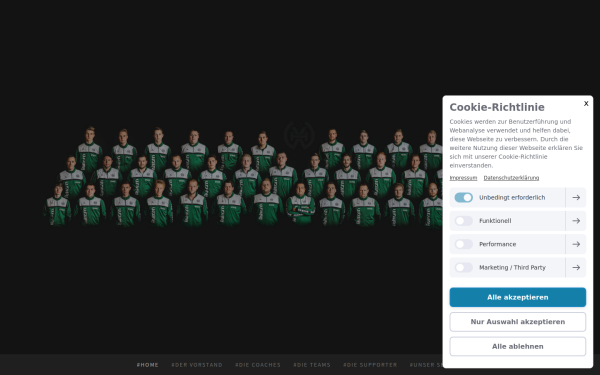This screenshot has height=375, width=600.
Task: Choose Nur Auswahl akzeptieren
Action: [517, 322]
